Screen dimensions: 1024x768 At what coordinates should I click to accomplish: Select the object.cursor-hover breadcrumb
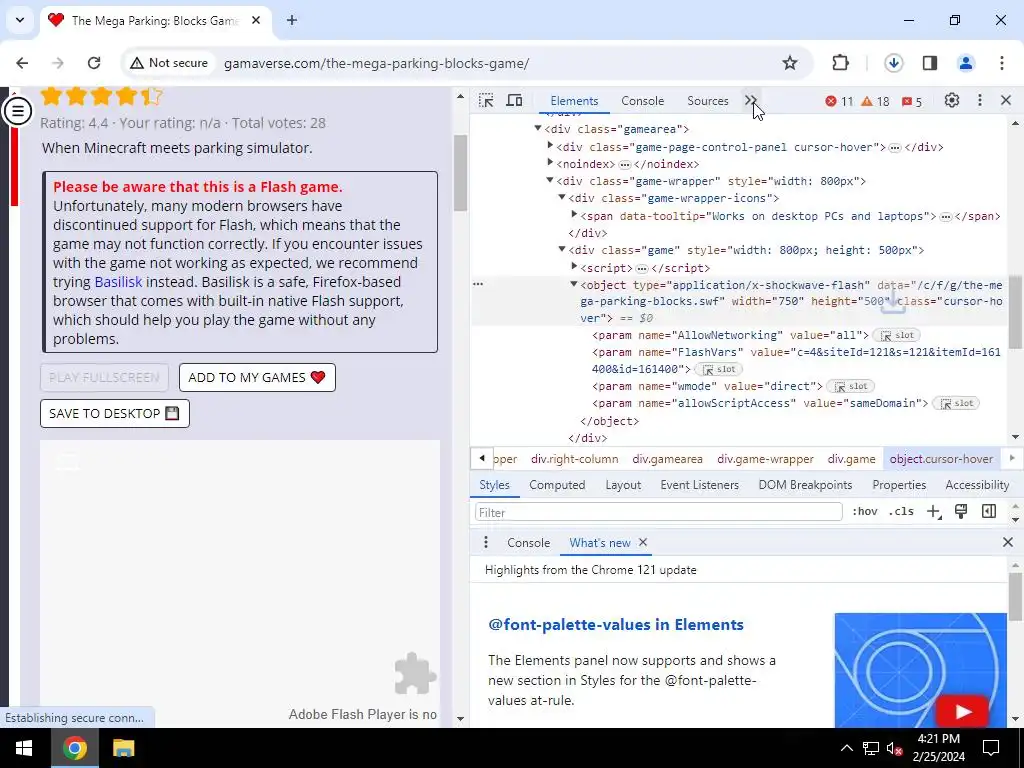point(941,459)
